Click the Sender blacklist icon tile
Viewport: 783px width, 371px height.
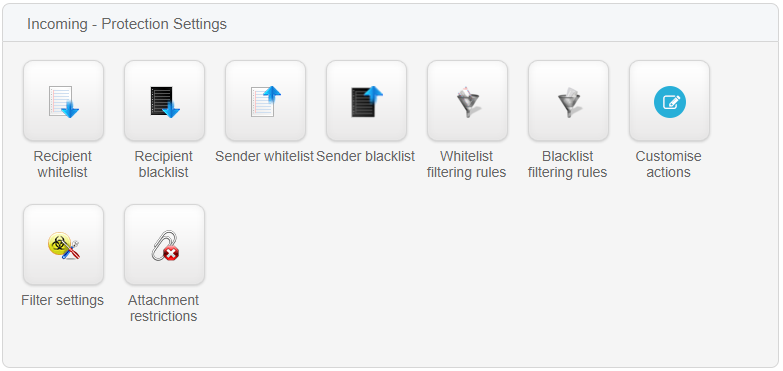(x=366, y=101)
